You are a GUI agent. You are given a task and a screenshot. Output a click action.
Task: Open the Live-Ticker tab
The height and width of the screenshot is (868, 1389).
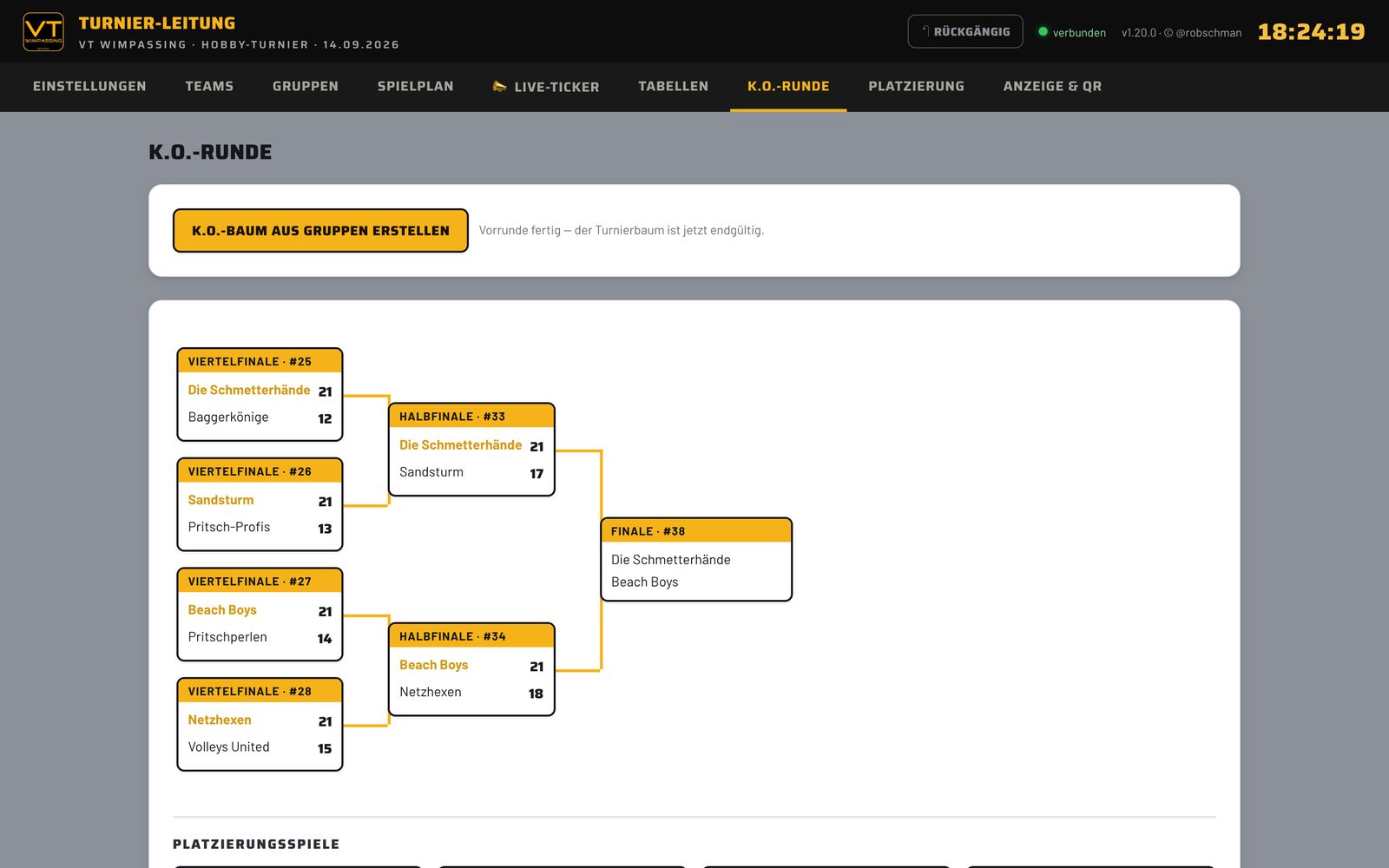(546, 86)
